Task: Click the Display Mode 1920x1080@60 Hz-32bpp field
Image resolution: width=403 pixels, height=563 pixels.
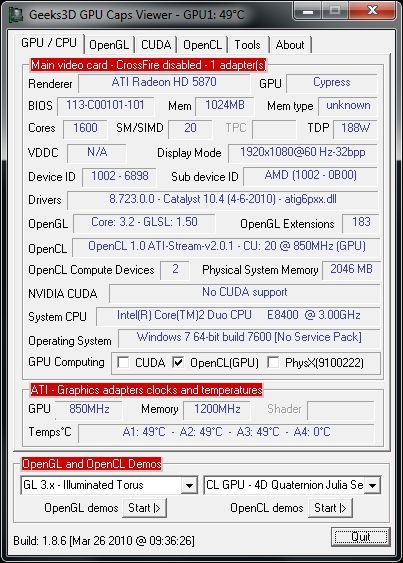Action: pos(302,153)
